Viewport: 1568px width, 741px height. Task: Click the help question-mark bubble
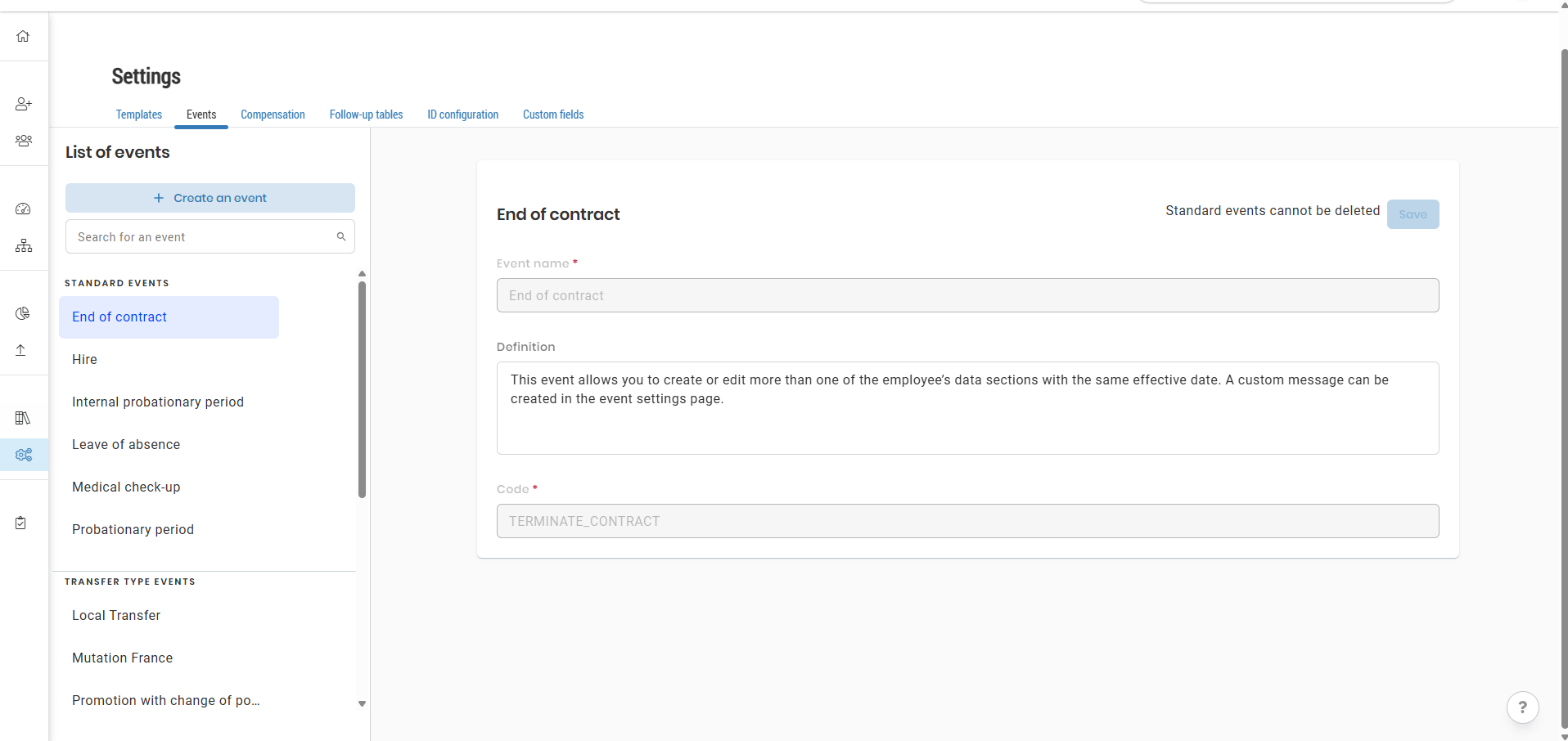pos(1522,707)
